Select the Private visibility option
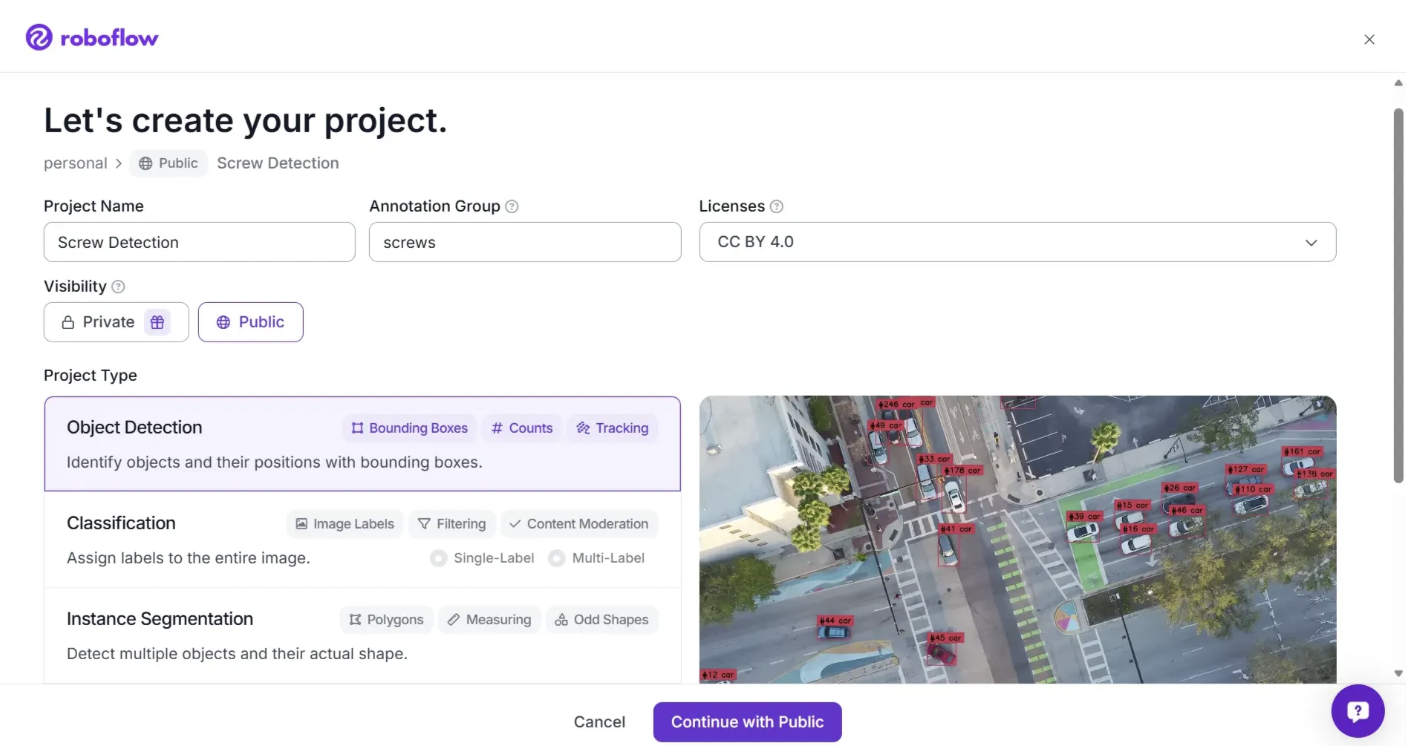The height and width of the screenshot is (754, 1406). pos(98,322)
